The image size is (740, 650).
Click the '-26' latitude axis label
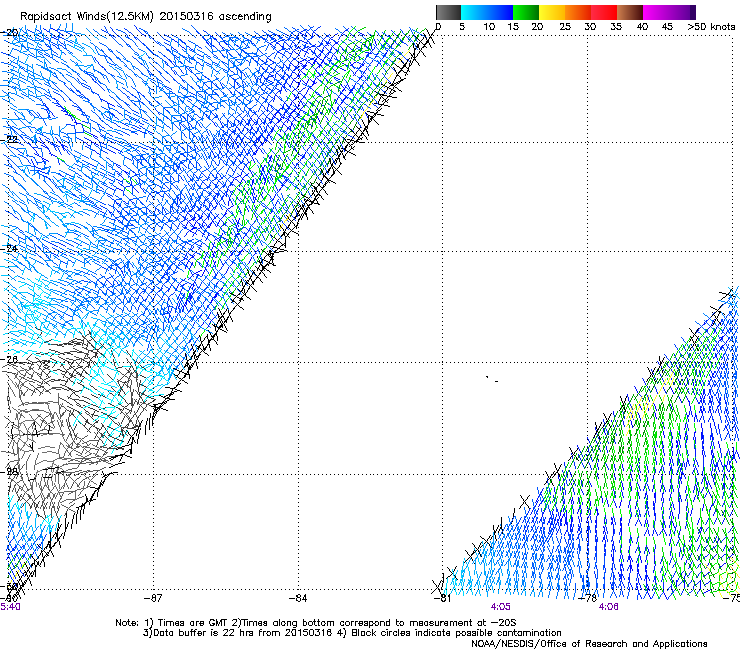click(x=10, y=359)
